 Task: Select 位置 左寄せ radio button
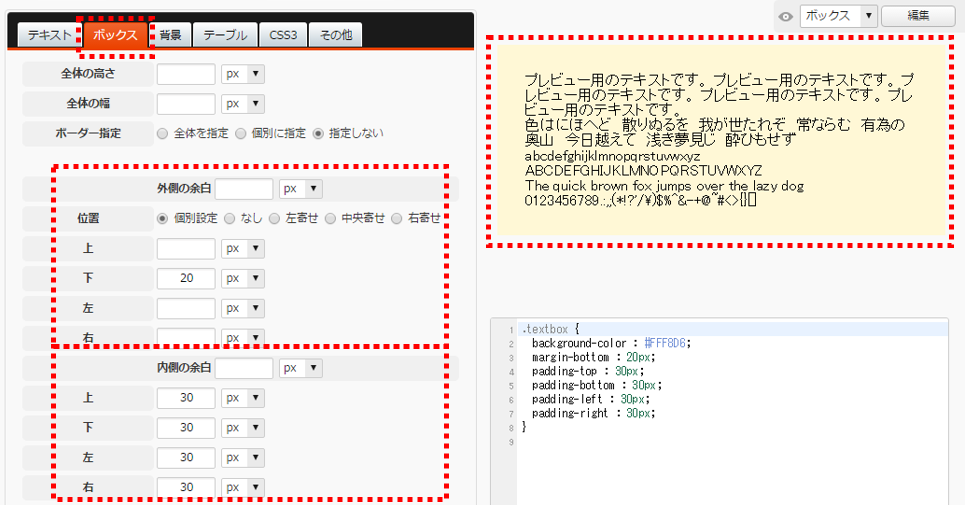click(274, 218)
